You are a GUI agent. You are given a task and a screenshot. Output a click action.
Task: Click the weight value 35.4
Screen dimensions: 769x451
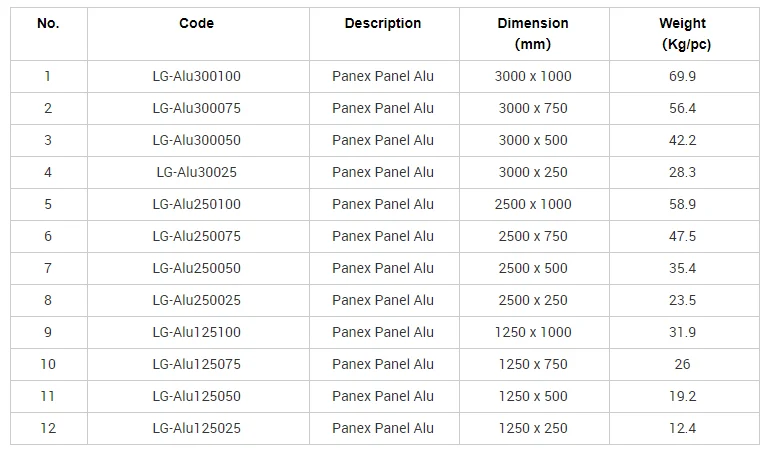pyautogui.click(x=682, y=268)
